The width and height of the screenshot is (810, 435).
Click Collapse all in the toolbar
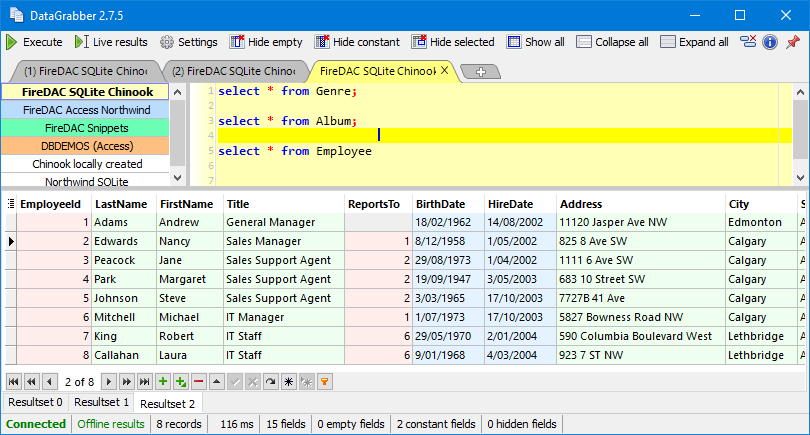[612, 42]
